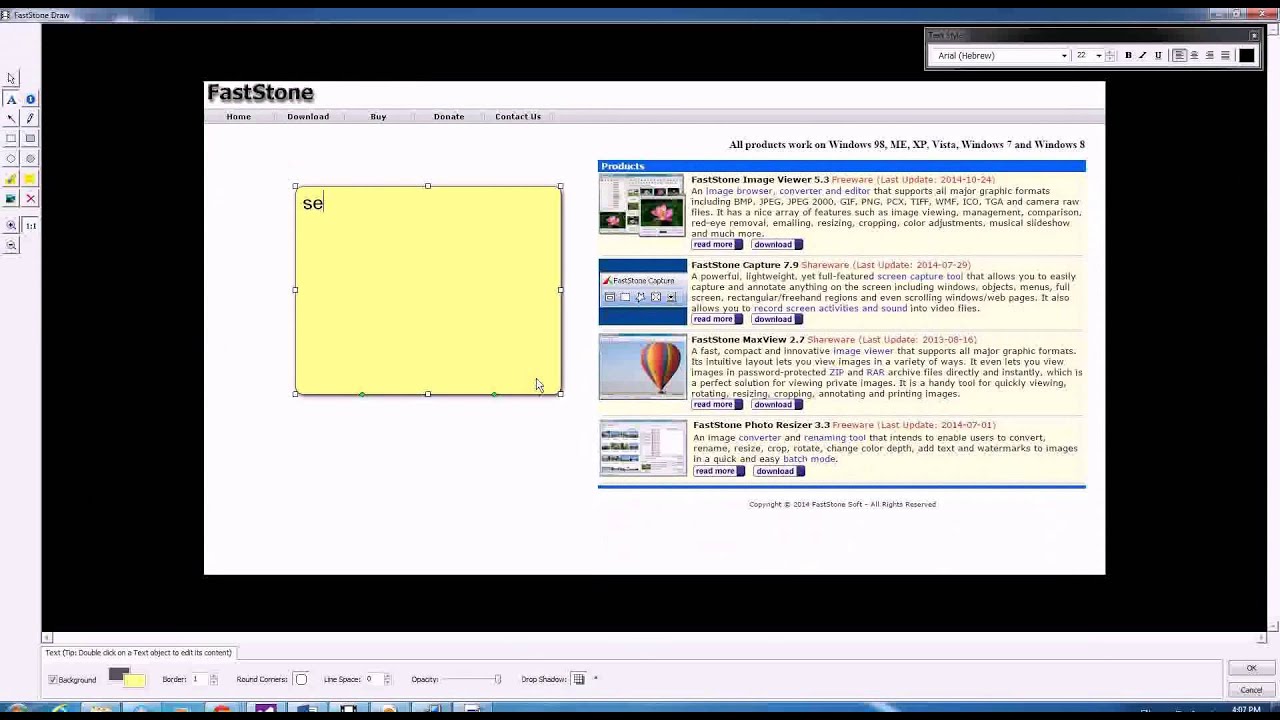Viewport: 1280px width, 720px height.
Task: Choose the insert image tool
Action: click(x=11, y=199)
